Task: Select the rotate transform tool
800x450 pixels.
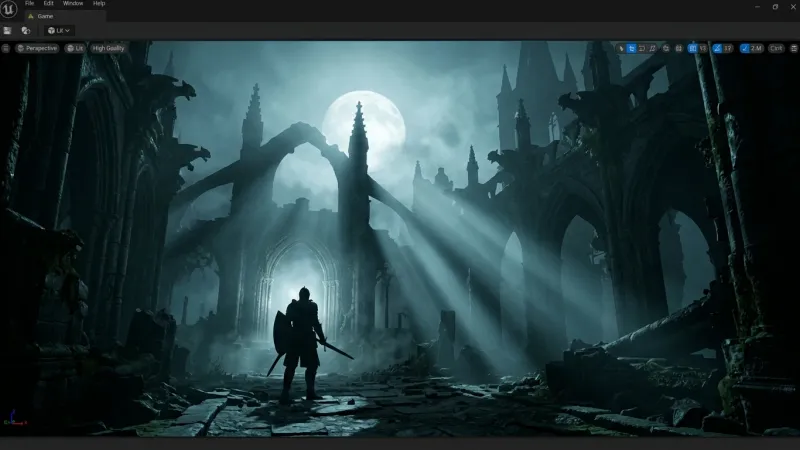Action: click(x=642, y=48)
